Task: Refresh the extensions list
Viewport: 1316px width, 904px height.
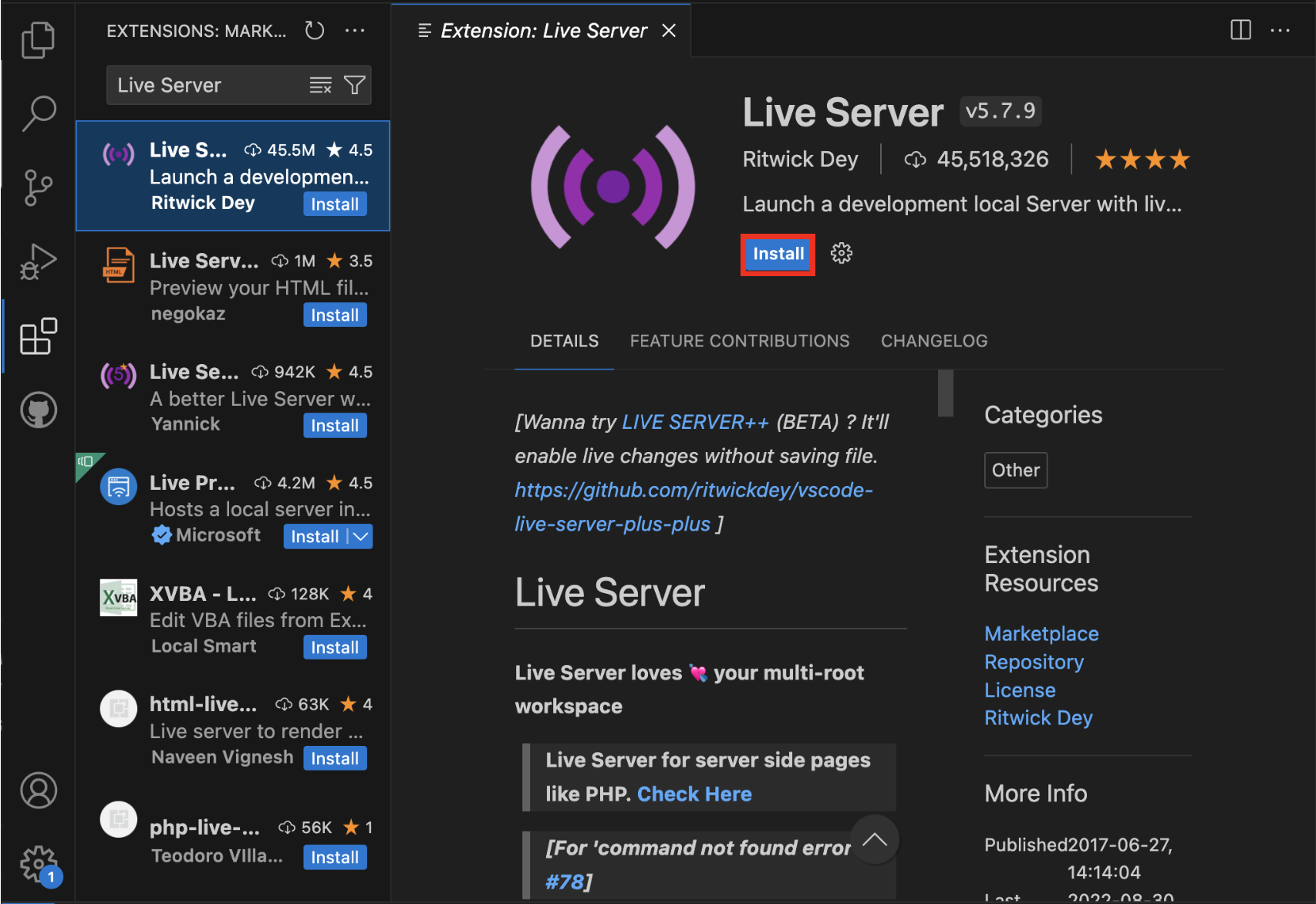Action: (314, 31)
